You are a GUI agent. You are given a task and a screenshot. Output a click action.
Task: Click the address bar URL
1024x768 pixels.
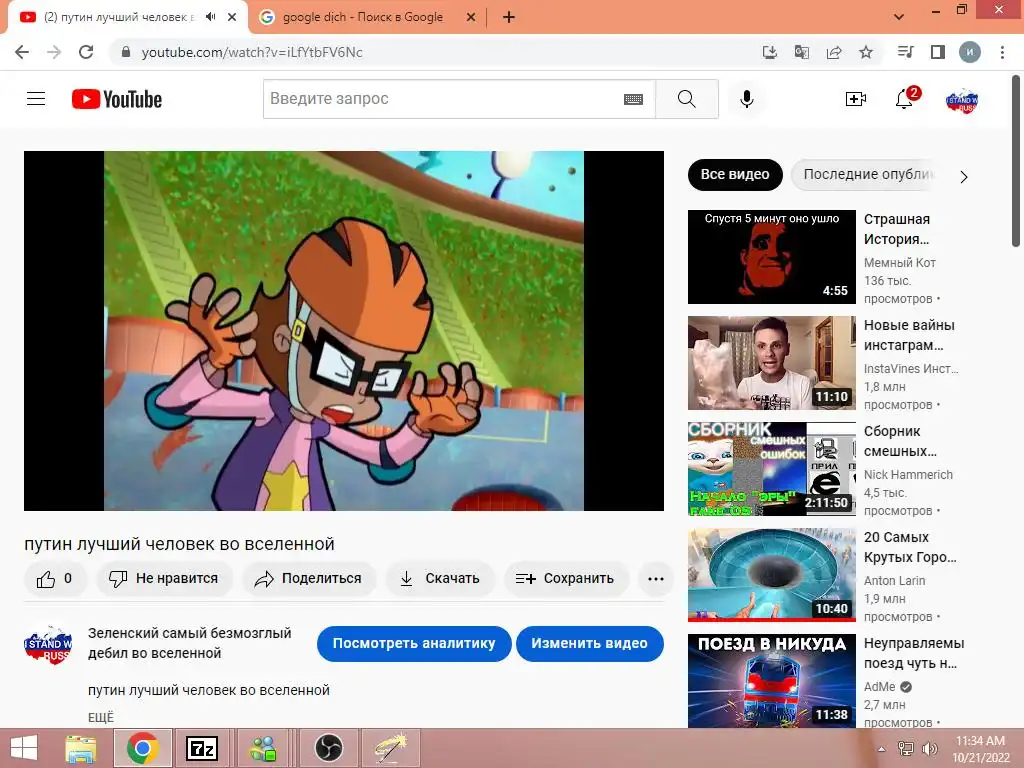click(252, 52)
